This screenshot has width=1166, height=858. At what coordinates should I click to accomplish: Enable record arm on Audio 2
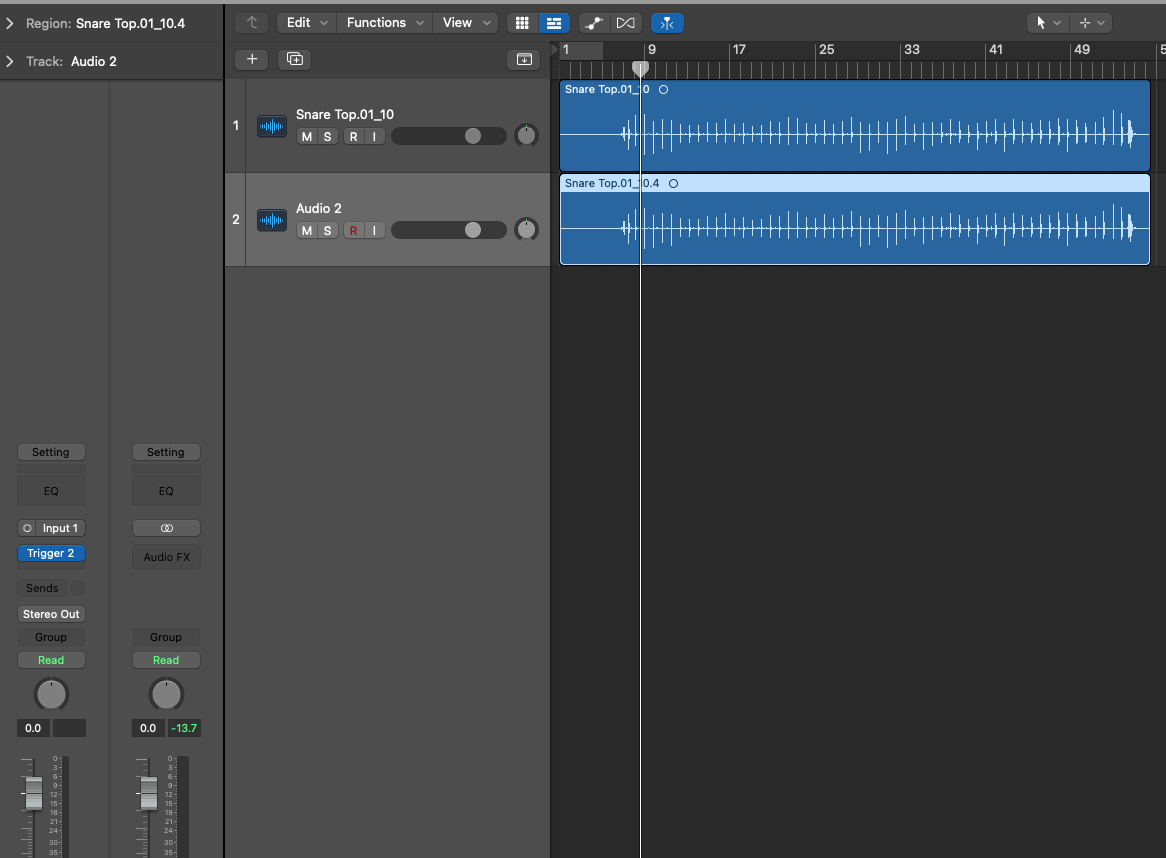pyautogui.click(x=352, y=230)
